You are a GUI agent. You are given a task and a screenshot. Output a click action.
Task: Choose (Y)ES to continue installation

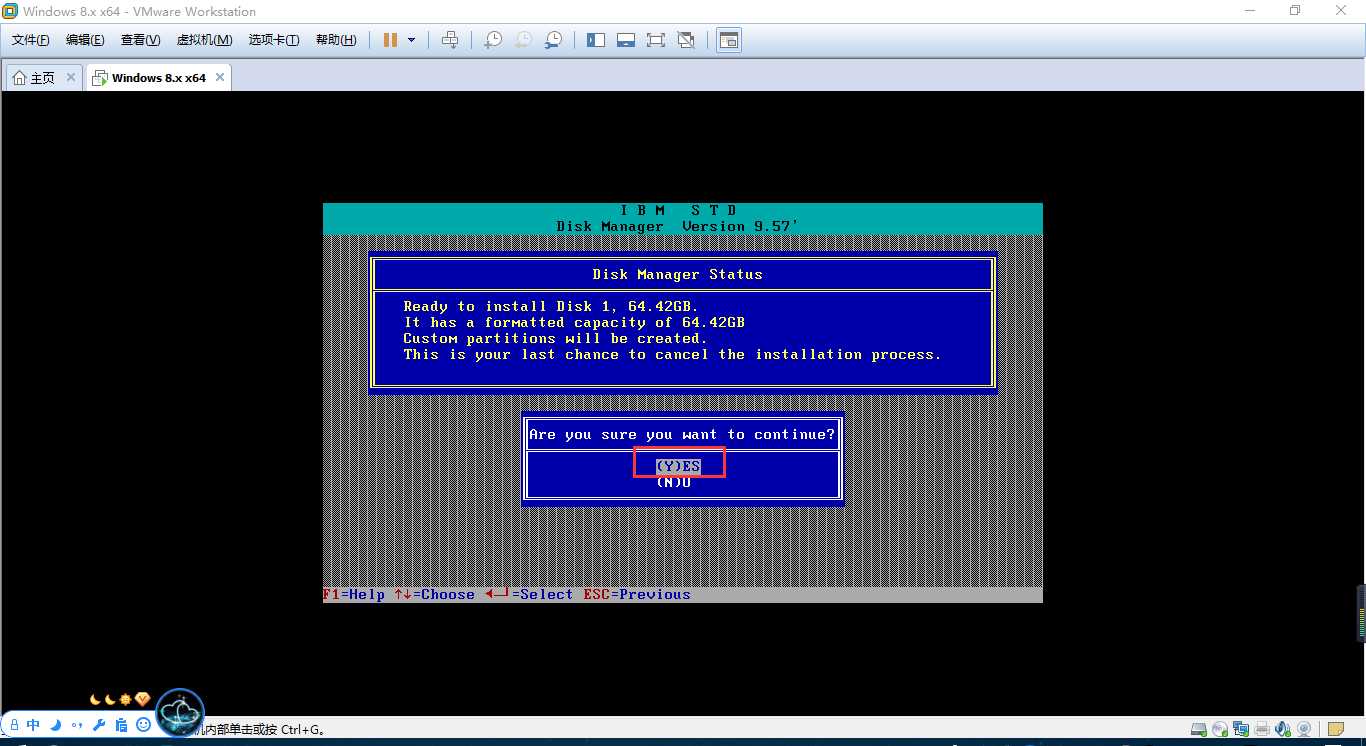[678, 466]
